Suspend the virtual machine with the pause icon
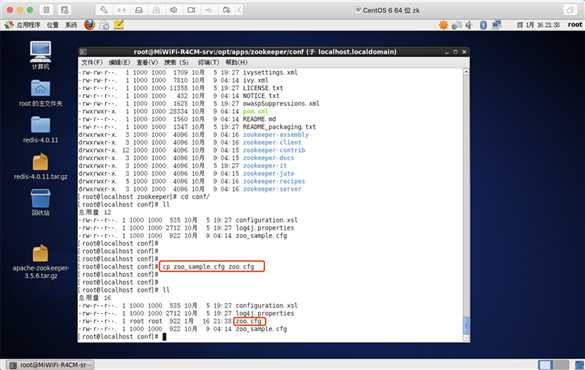Image resolution: width=585 pixels, height=370 pixels. tap(46, 10)
